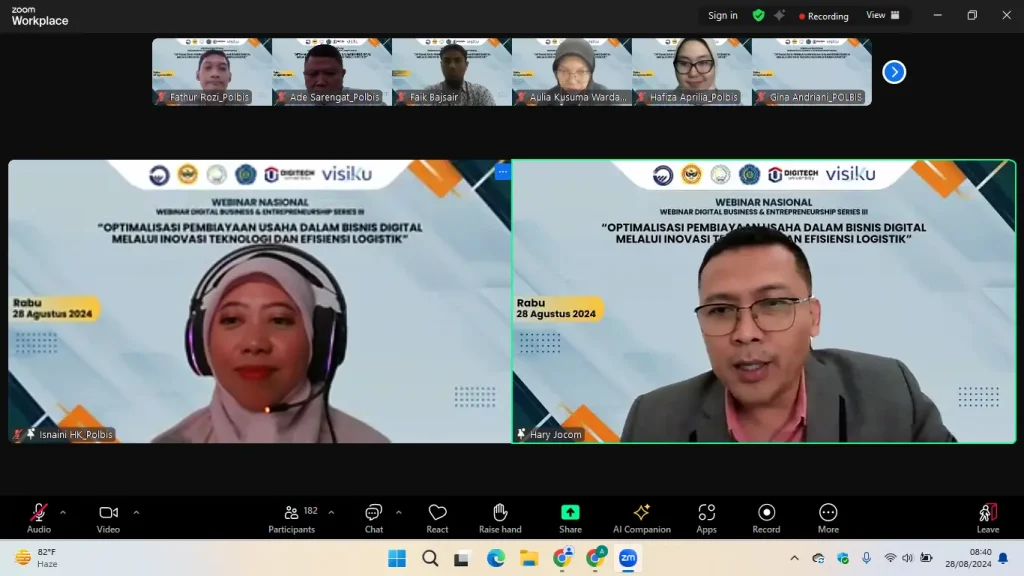The width and height of the screenshot is (1024, 576).
Task: Expand audio settings chevron
Action: point(63,512)
